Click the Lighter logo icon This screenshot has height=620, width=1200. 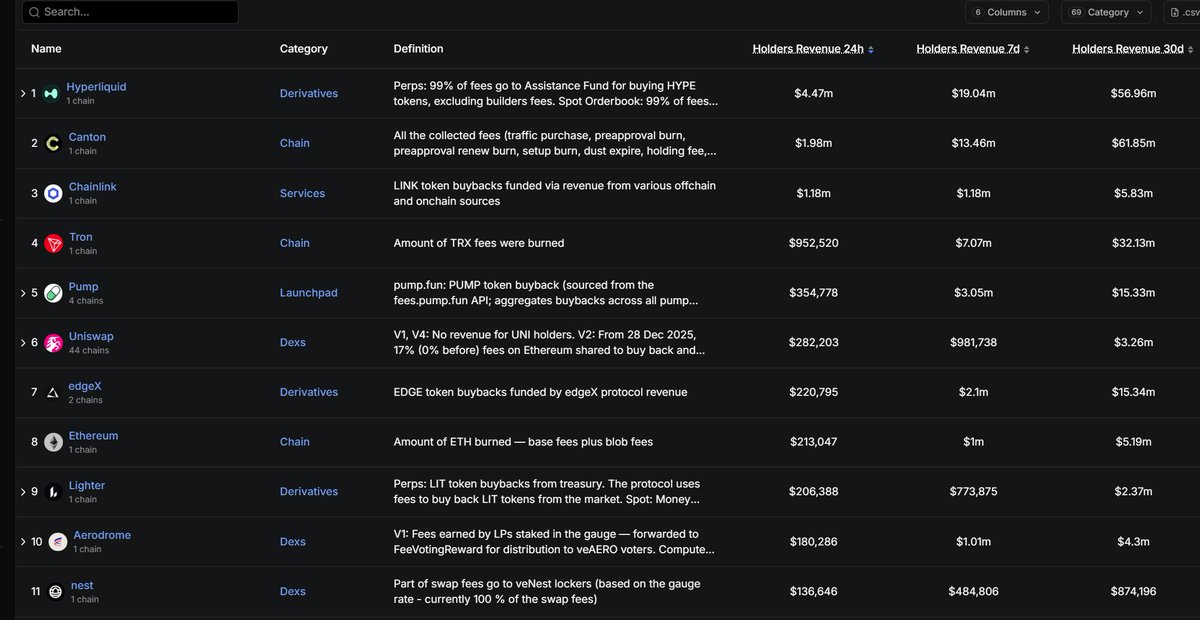pyautogui.click(x=53, y=492)
